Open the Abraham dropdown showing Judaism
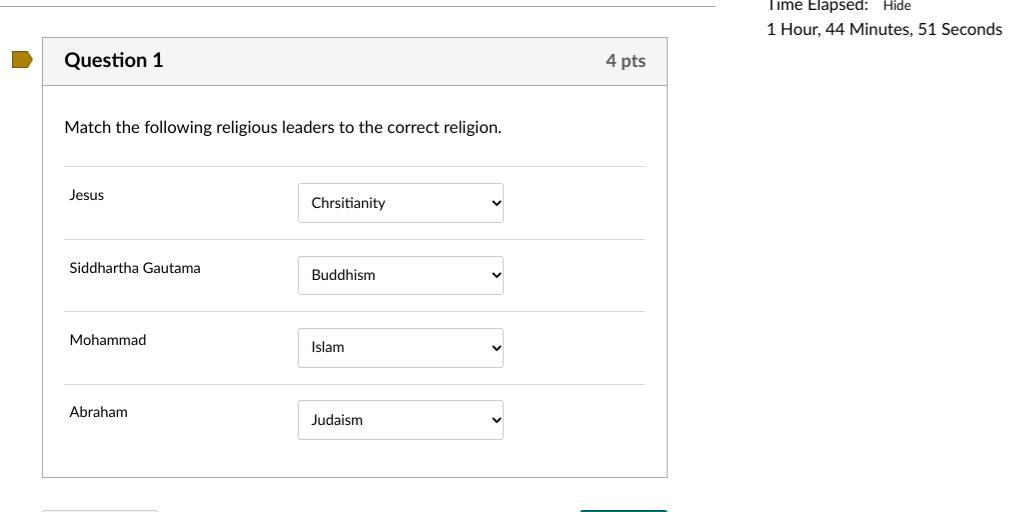This screenshot has width=1014, height=512. pyautogui.click(x=400, y=420)
